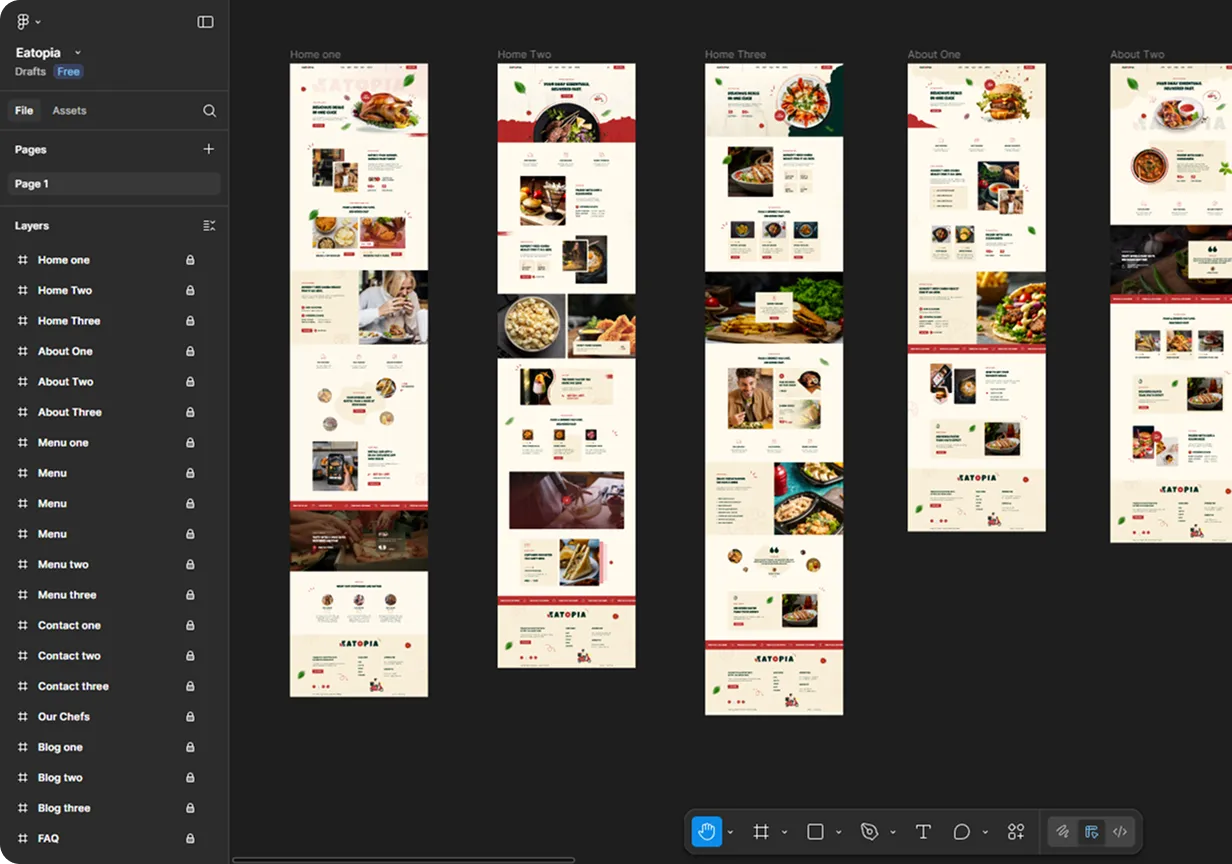Viewport: 1232px width, 864px height.
Task: Click frame icon of Menu two layer
Action: 22,565
